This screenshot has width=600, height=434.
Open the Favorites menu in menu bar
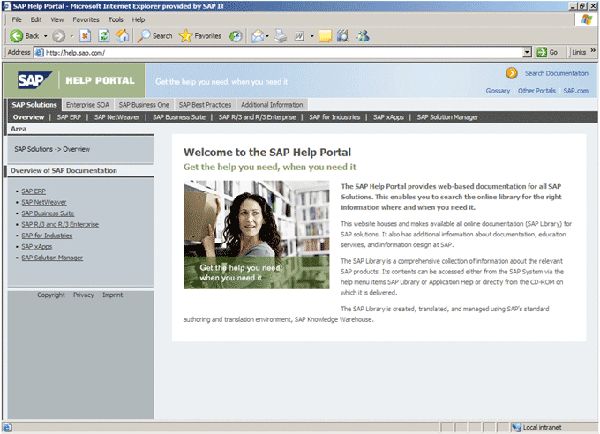click(x=86, y=19)
